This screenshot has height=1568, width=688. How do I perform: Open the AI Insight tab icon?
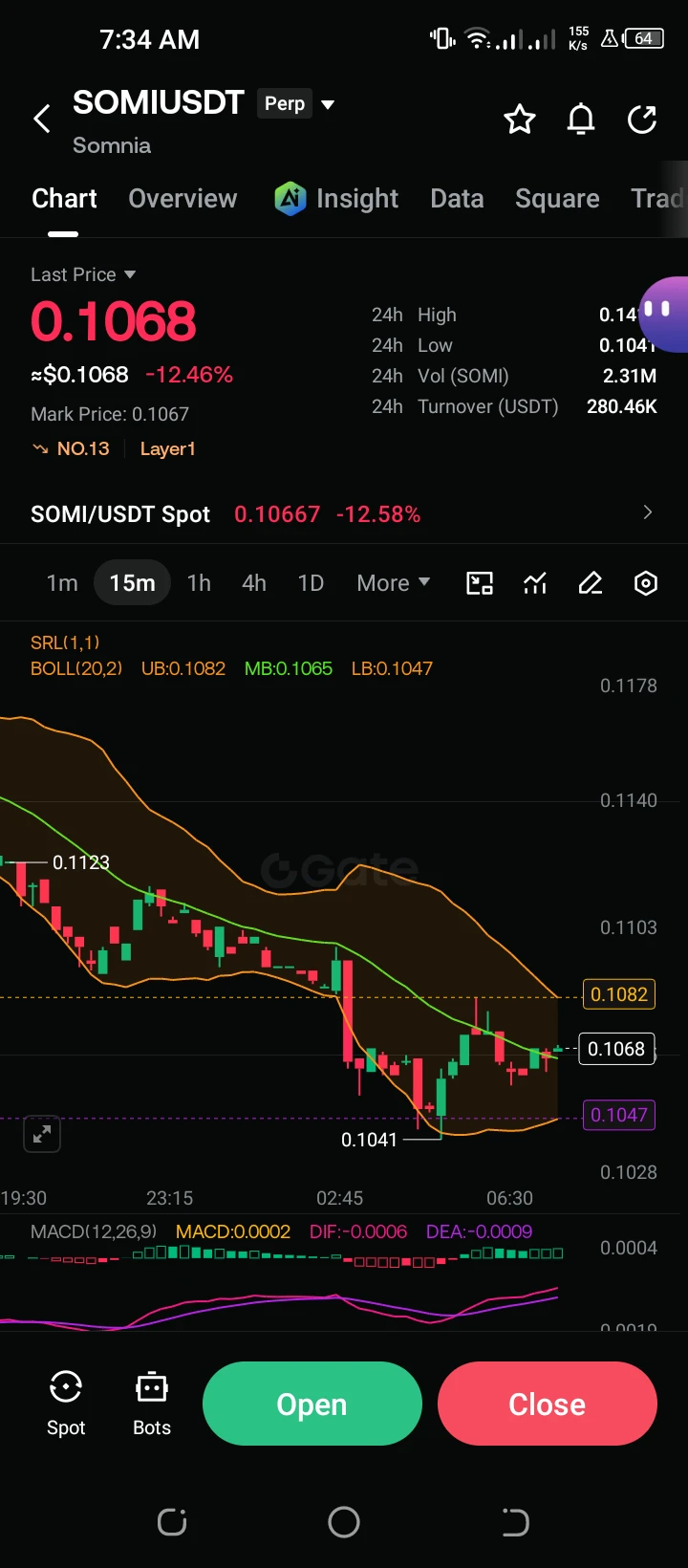290,199
